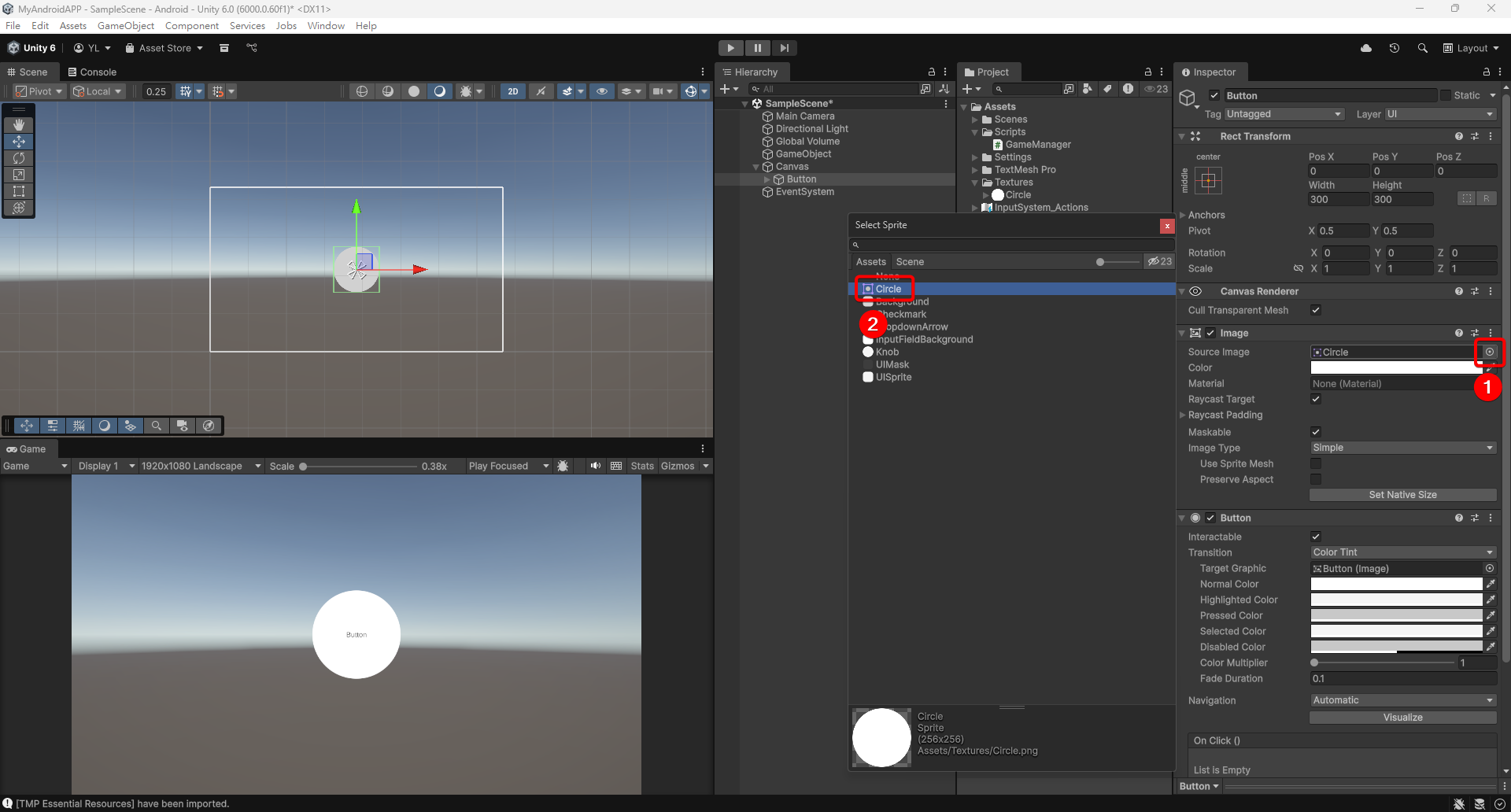Open the Transition Color Tint dropdown
Viewport: 1511px width, 812px height.
[x=1403, y=552]
